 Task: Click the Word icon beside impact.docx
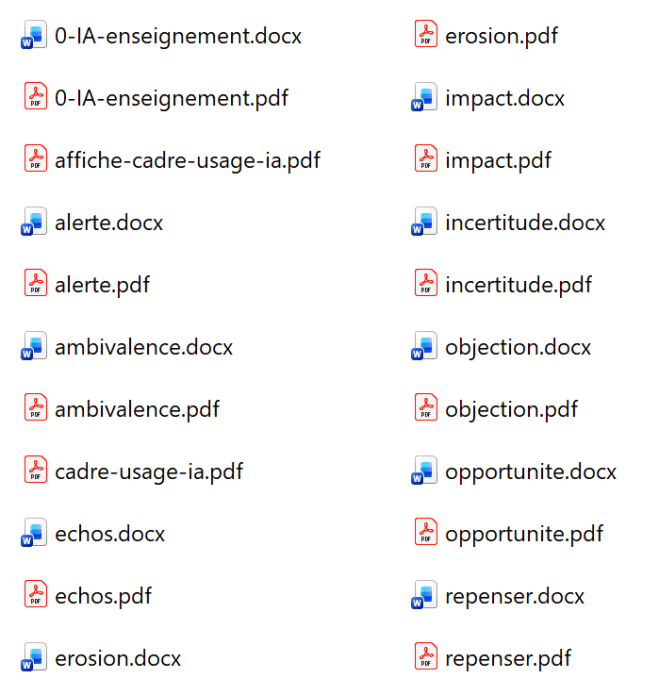[x=424, y=99]
